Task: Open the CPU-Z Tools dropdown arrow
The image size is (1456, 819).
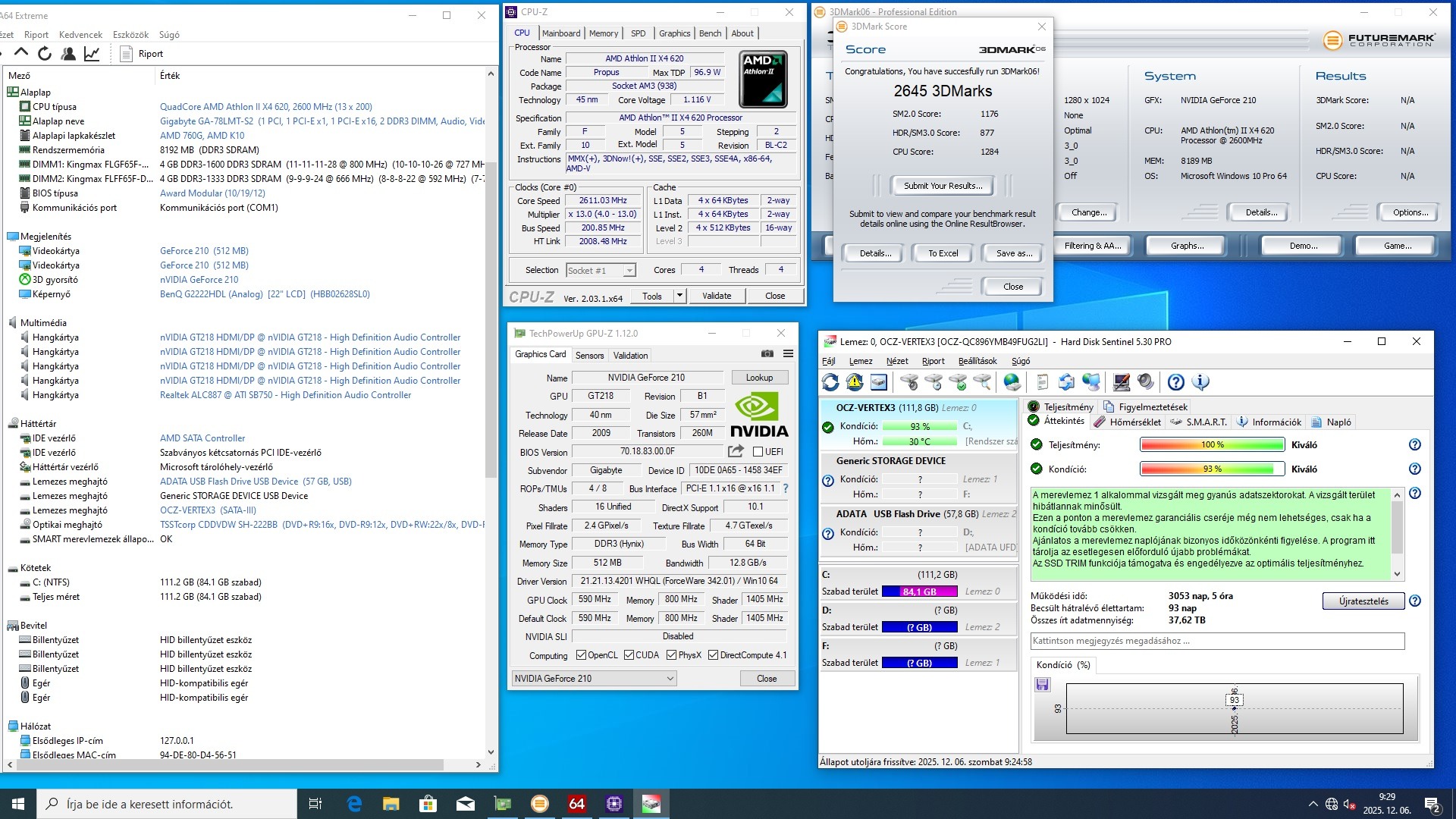Action: coord(679,296)
